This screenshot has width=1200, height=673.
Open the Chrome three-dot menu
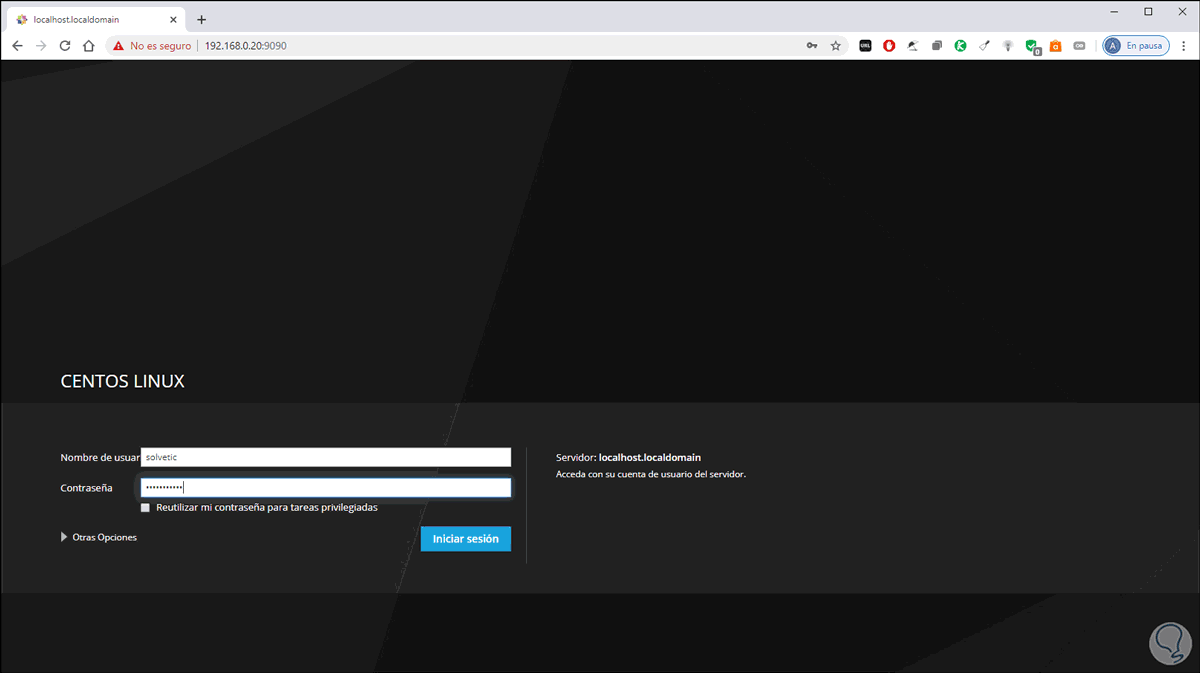point(1184,46)
